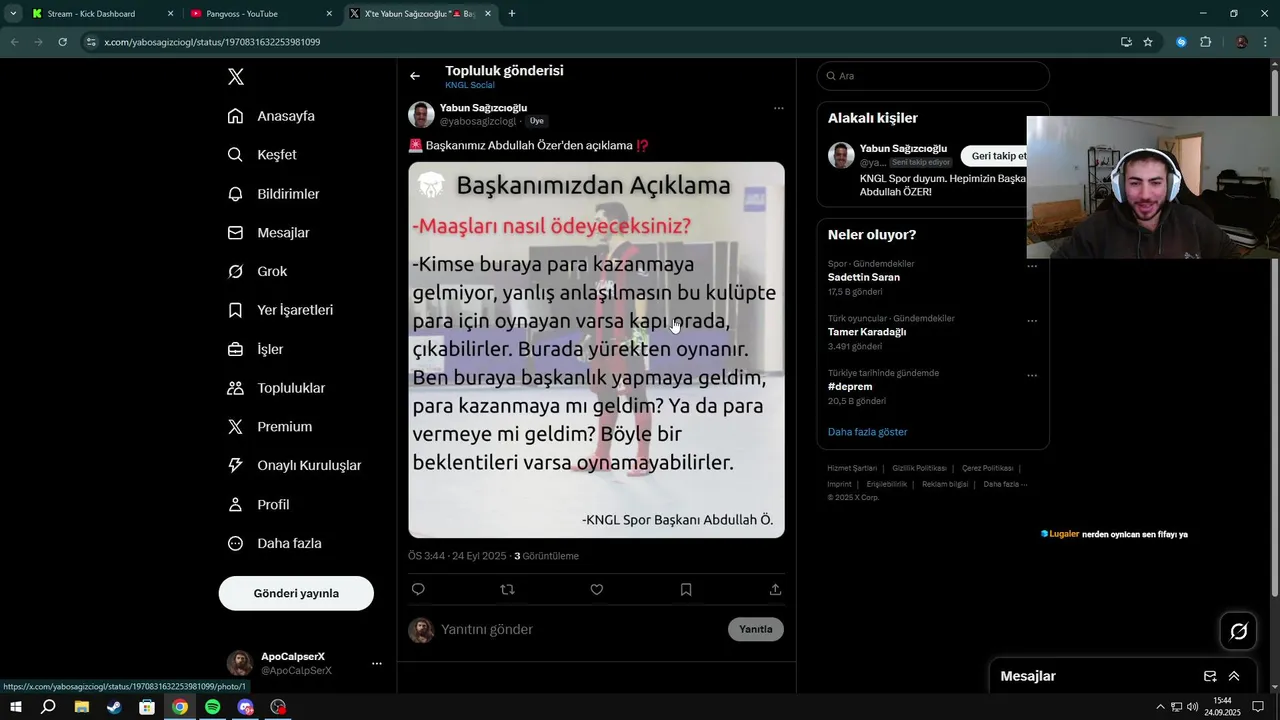Viewport: 1280px width, 720px height.
Task: Open Chrome three-dot menu
Action: click(x=1265, y=42)
